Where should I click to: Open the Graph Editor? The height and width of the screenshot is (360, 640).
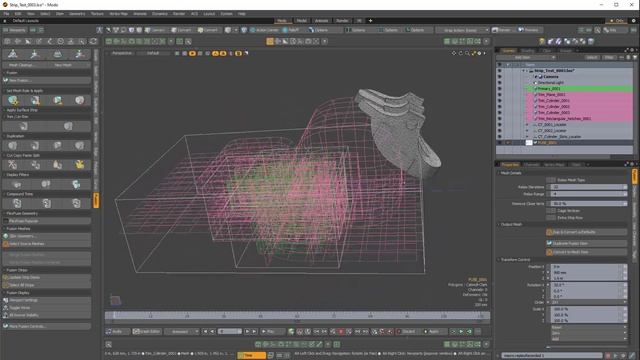(x=147, y=332)
